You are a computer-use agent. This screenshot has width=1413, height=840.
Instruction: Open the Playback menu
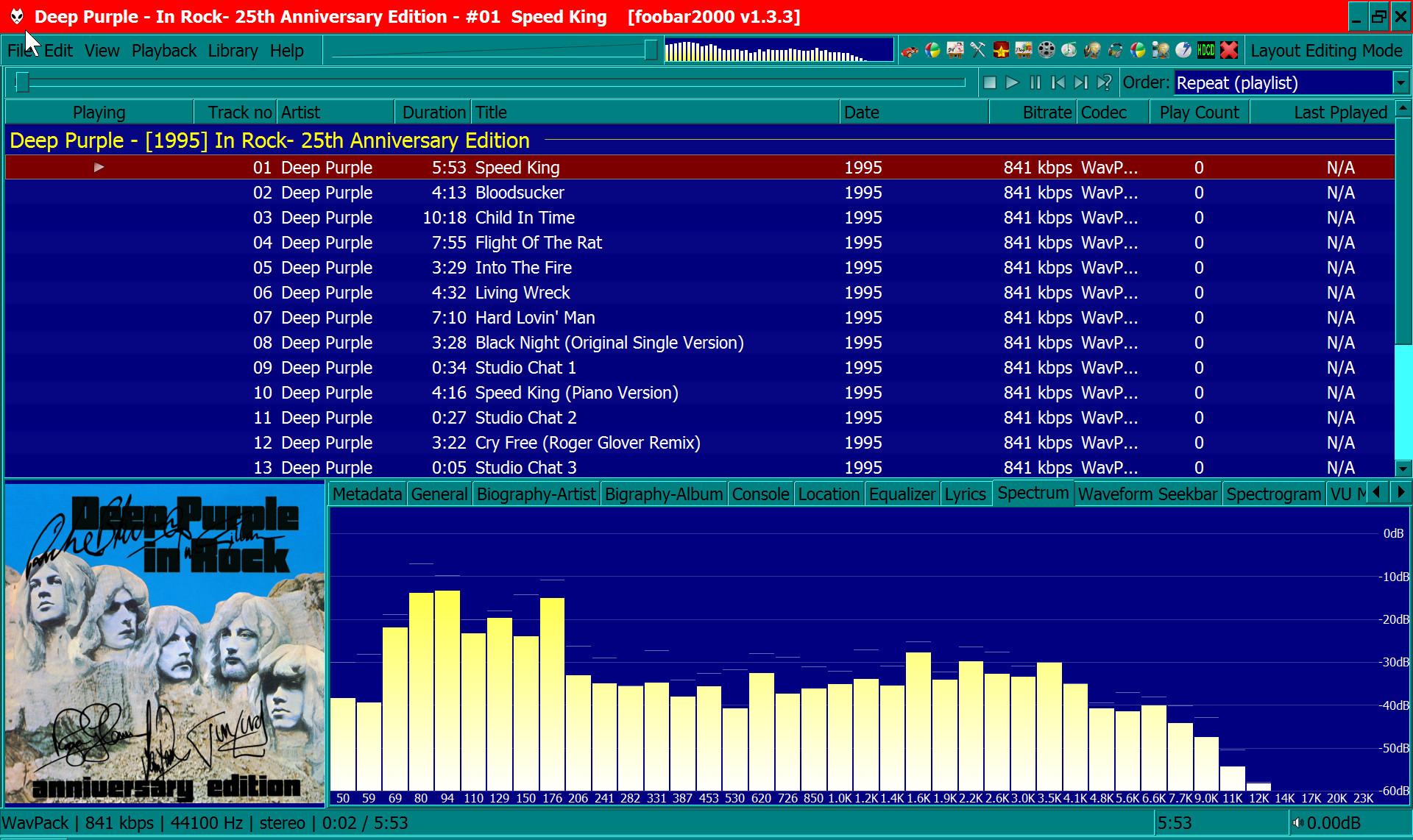[164, 51]
